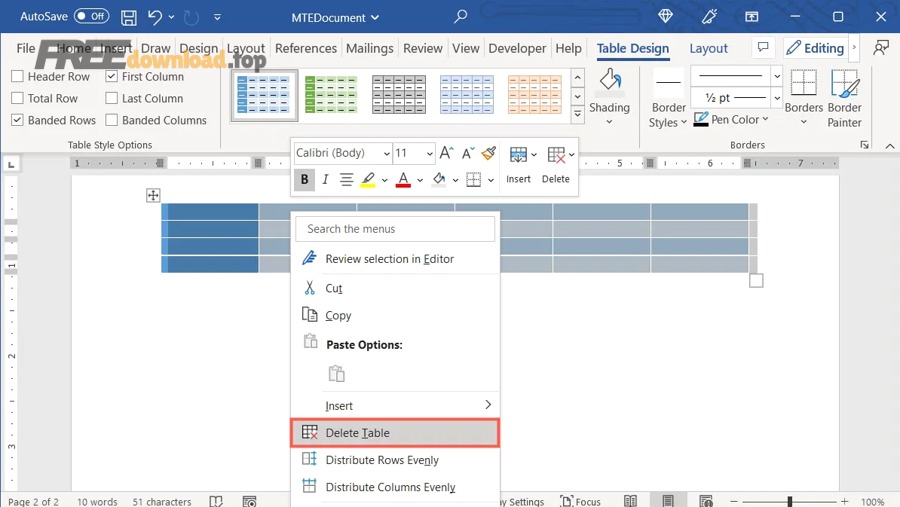
Task: Click the Format Painter brush icon
Action: (488, 153)
